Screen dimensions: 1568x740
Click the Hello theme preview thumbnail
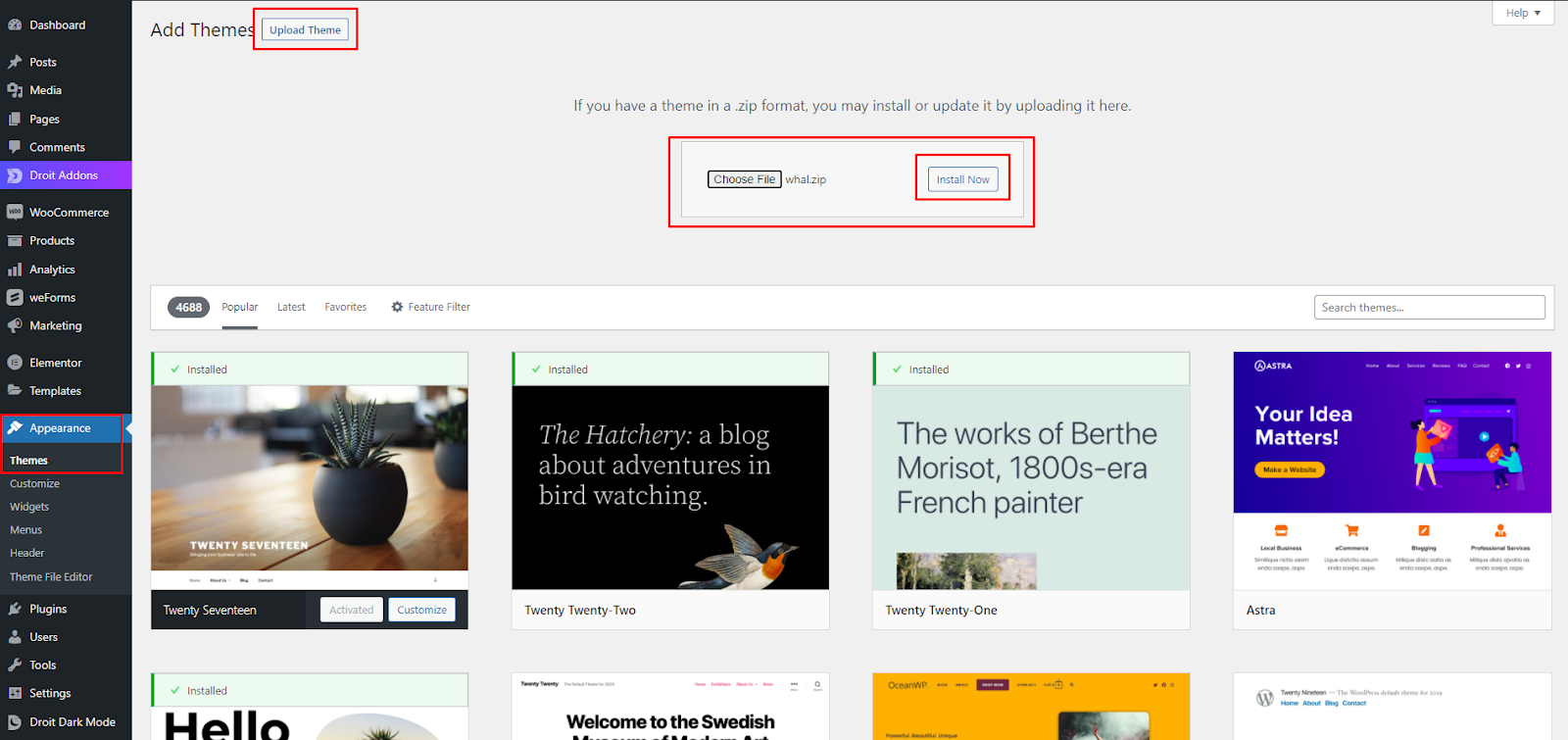[x=310, y=723]
